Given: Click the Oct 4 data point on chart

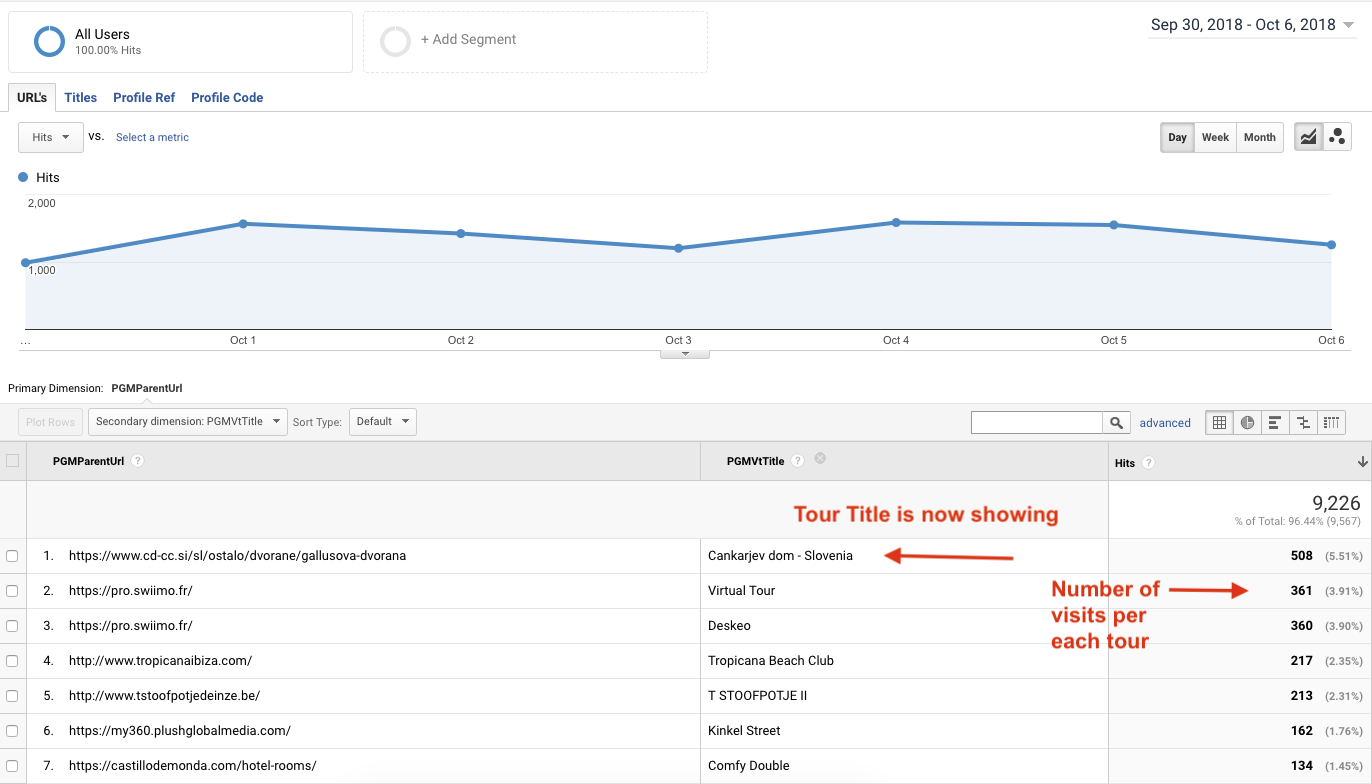Looking at the screenshot, I should click(x=896, y=222).
